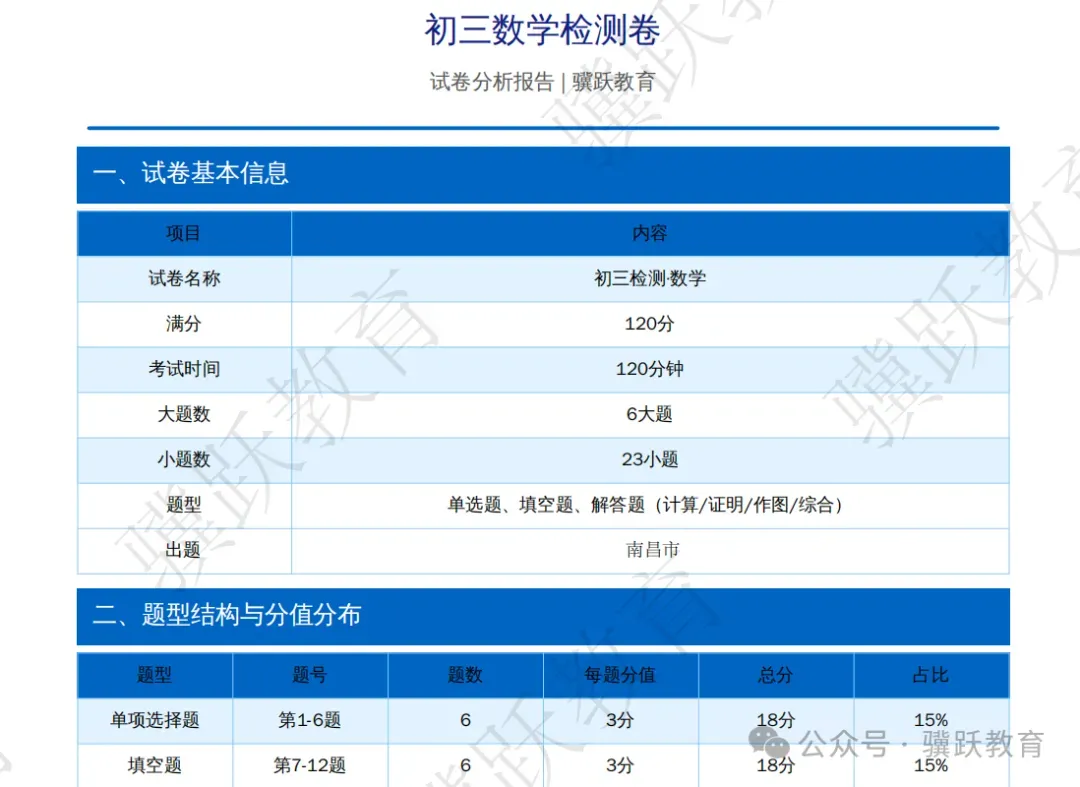Select the 满分 row label
Image resolution: width=1080 pixels, height=787 pixels.
click(183, 324)
